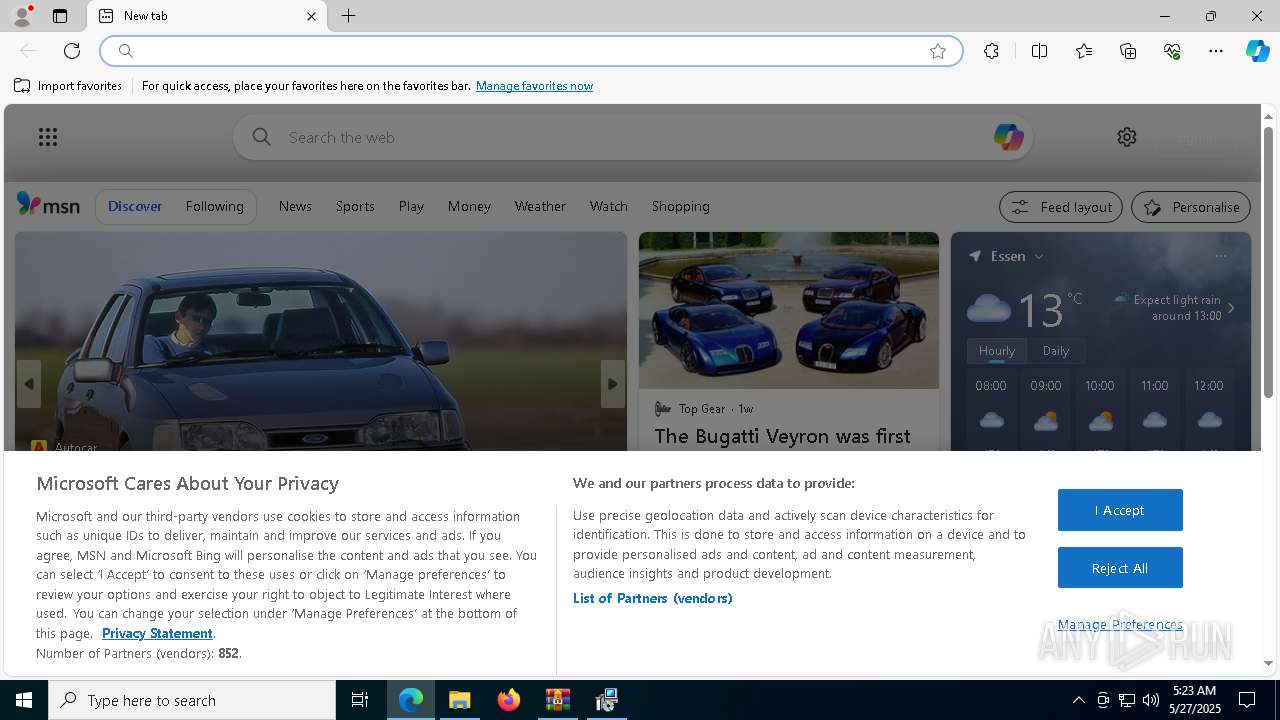Image resolution: width=1280 pixels, height=720 pixels.
Task: Click the page vertical scrollbar
Action: [1268, 262]
